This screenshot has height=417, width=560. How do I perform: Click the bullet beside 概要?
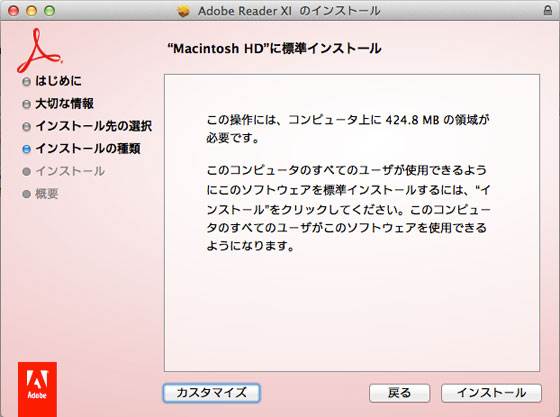[x=26, y=194]
